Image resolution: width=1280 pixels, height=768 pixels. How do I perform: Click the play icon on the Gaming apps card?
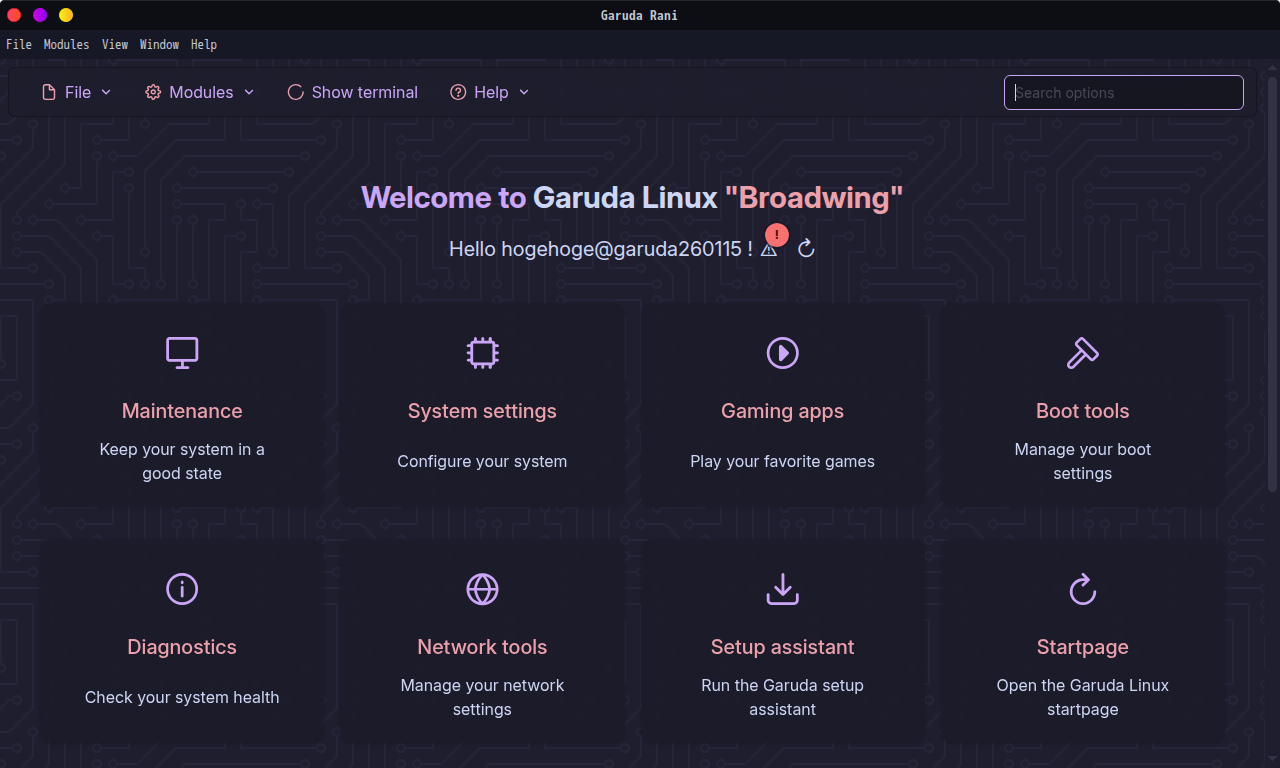782,353
